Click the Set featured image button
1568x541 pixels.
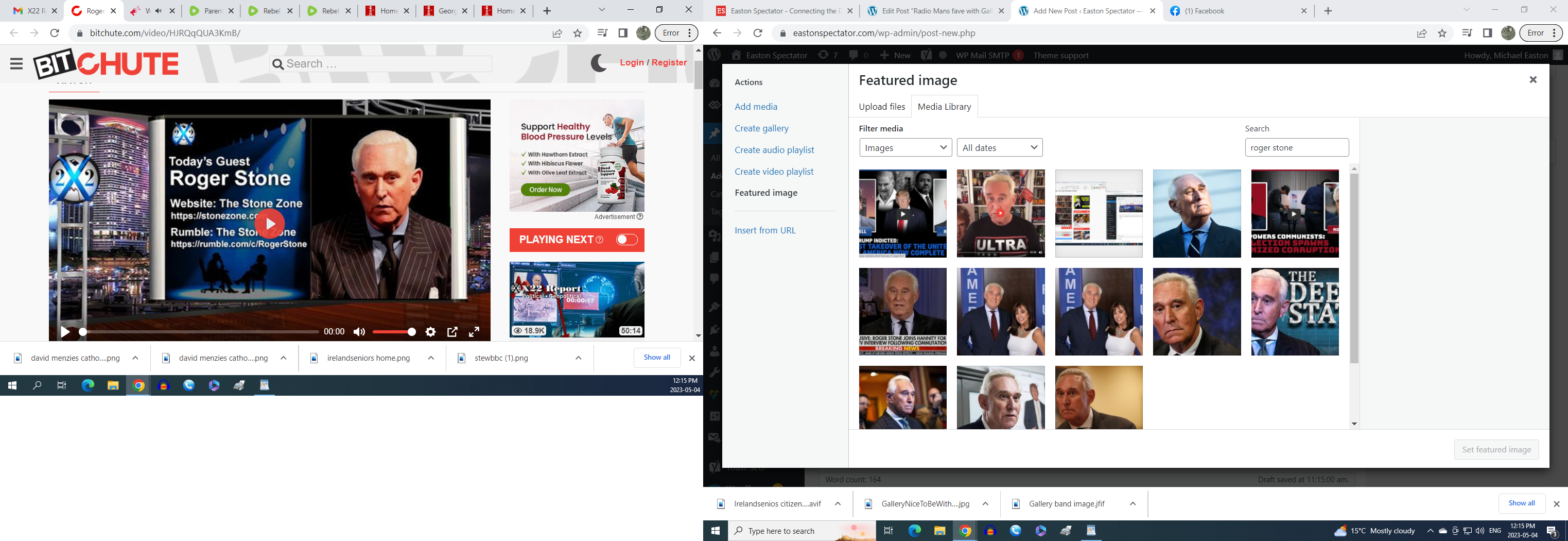[1496, 450]
